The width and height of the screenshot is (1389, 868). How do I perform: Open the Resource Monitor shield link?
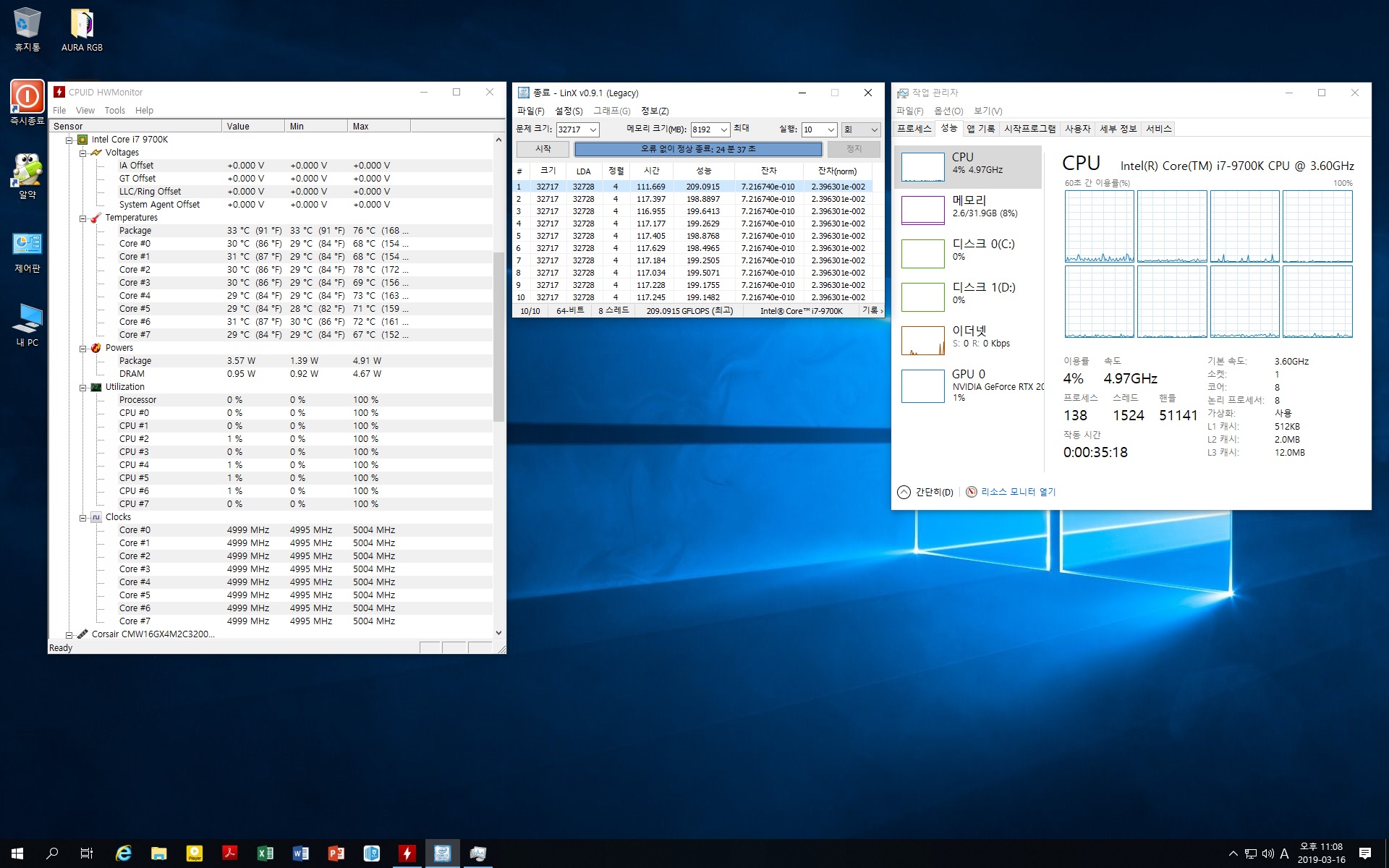[1011, 492]
